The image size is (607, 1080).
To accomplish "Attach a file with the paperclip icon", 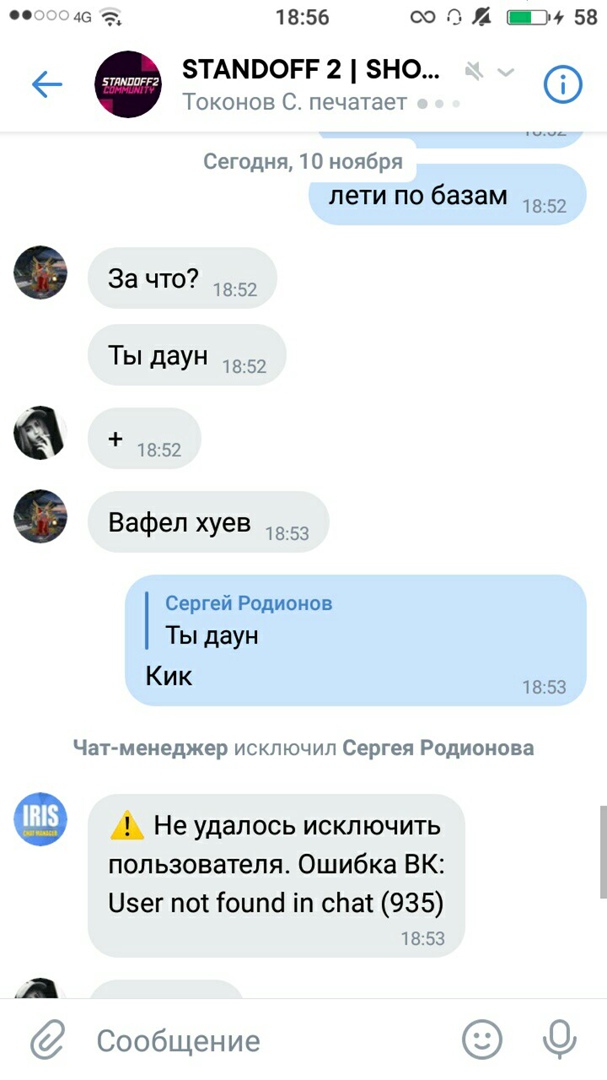I will tap(48, 1039).
